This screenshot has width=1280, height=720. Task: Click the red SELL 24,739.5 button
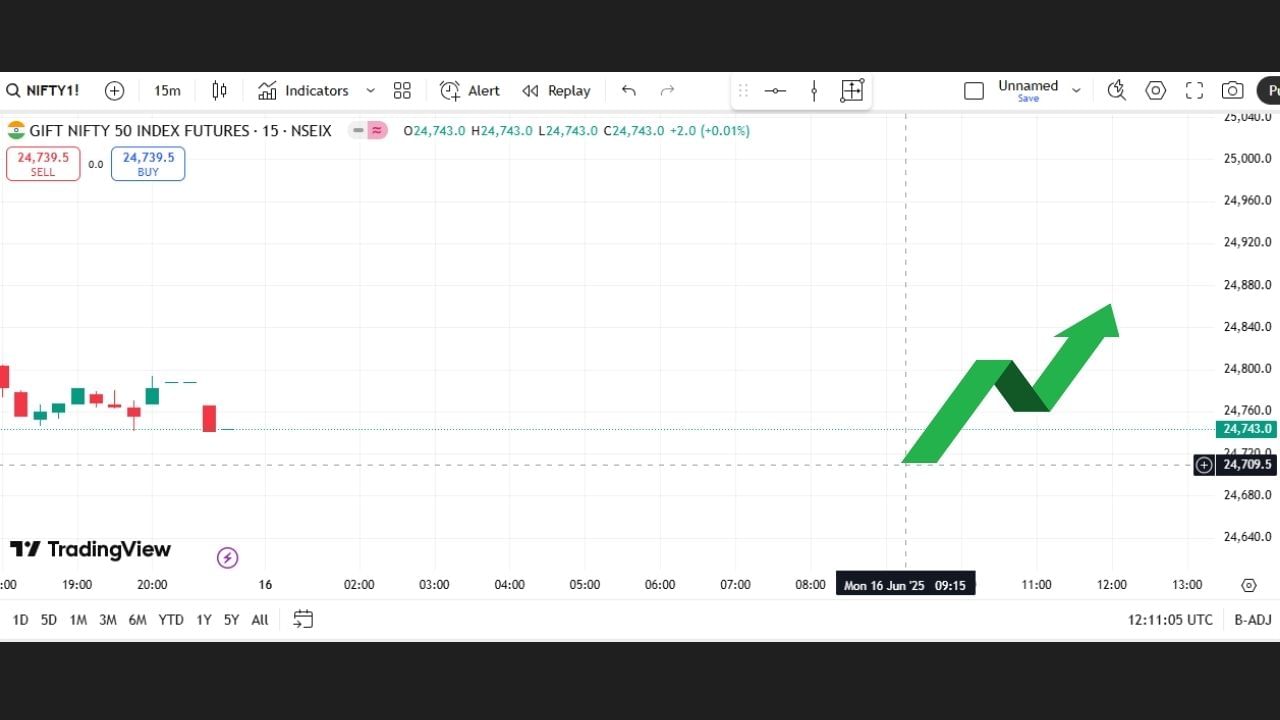[43, 164]
